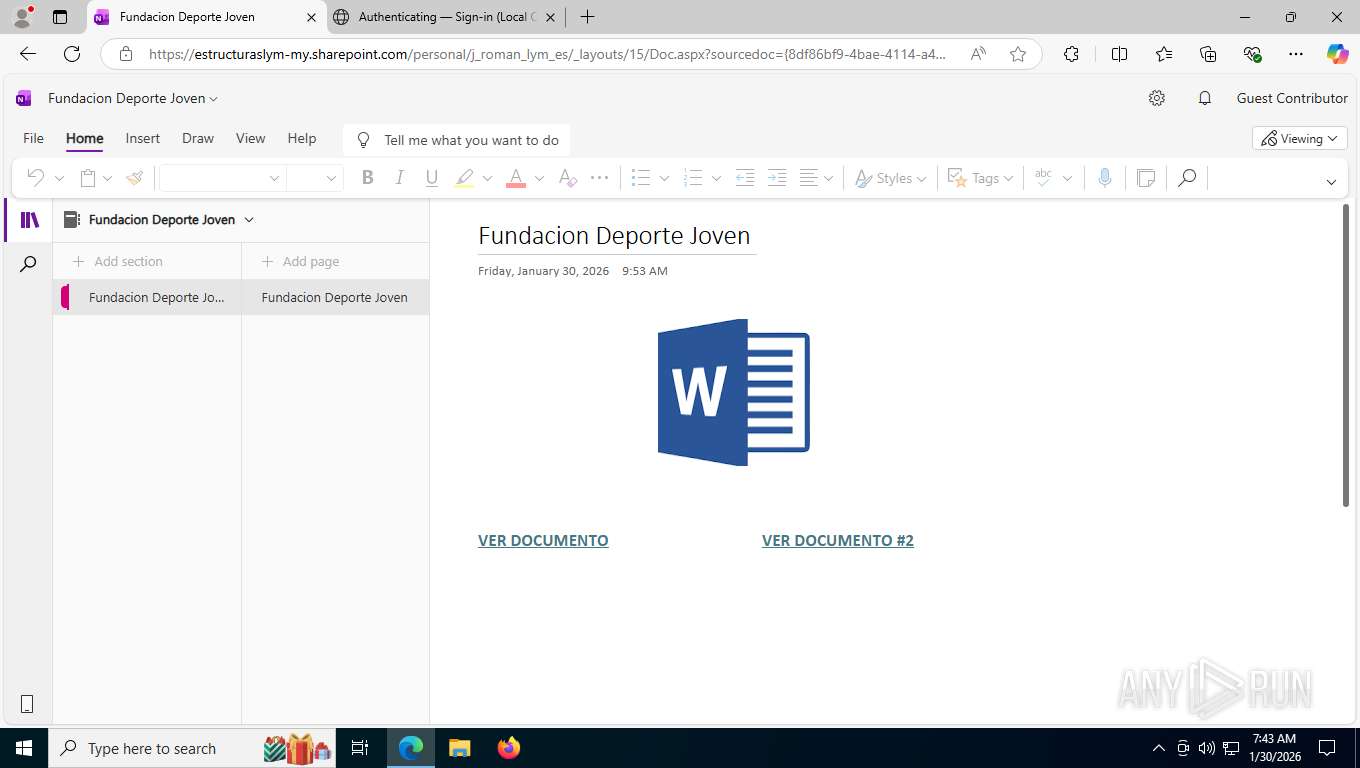Click Decrease Indent icon
Screen dimensions: 1360x768
745,178
